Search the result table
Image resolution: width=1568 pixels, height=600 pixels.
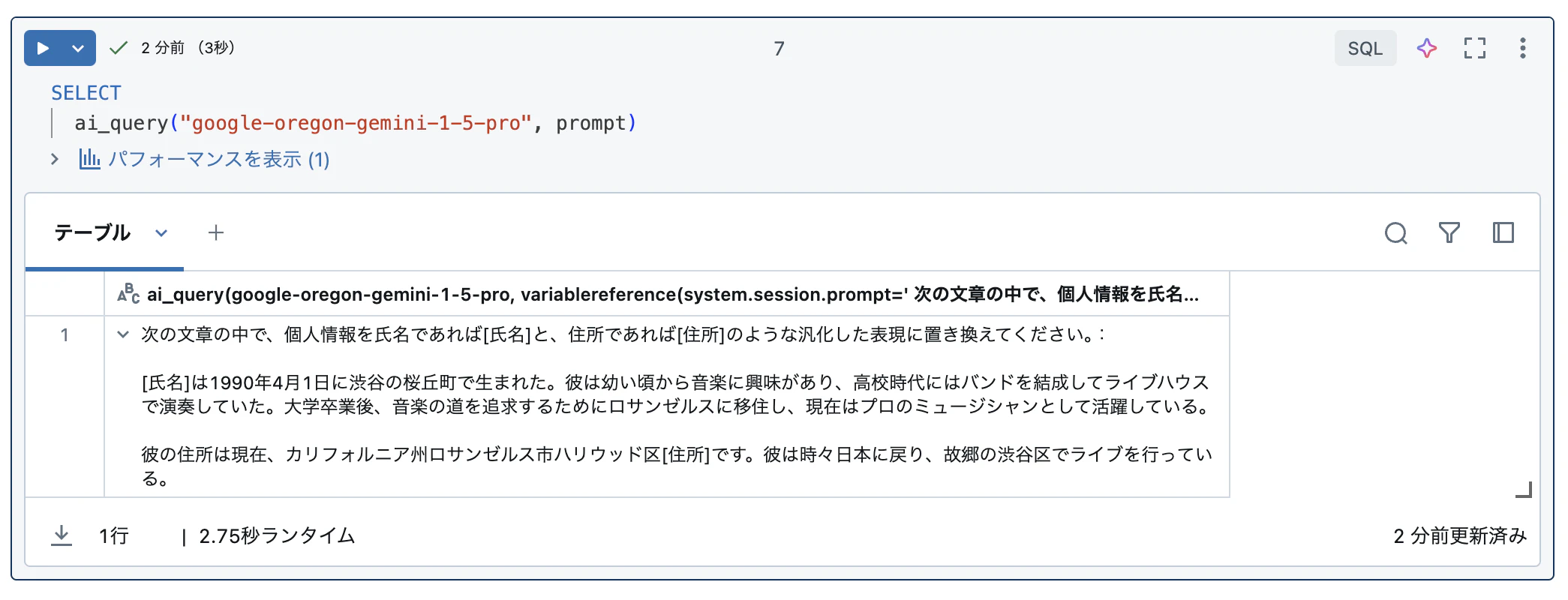pyautogui.click(x=1395, y=232)
